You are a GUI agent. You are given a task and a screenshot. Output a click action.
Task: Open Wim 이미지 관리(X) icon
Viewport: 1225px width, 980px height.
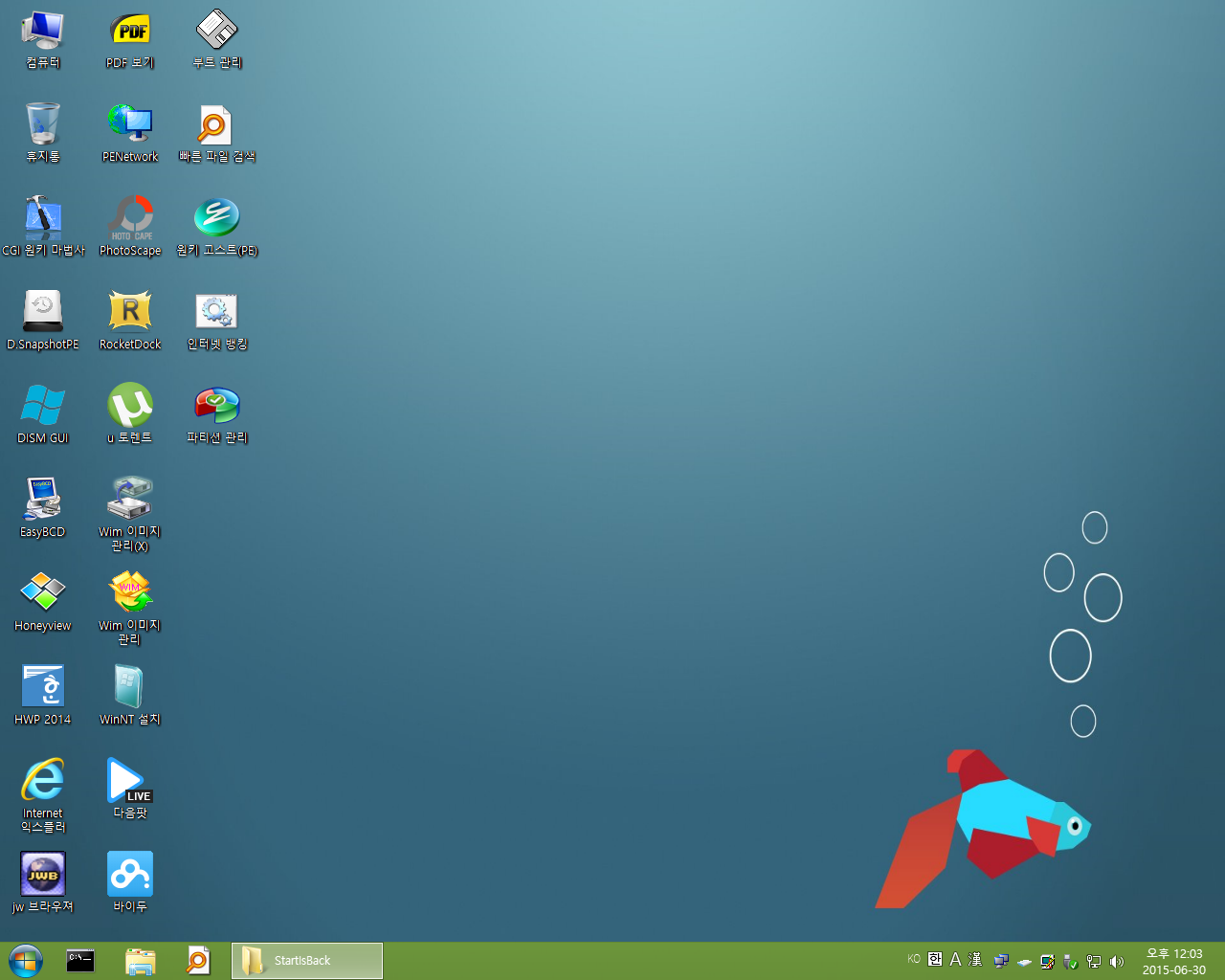[x=130, y=514]
